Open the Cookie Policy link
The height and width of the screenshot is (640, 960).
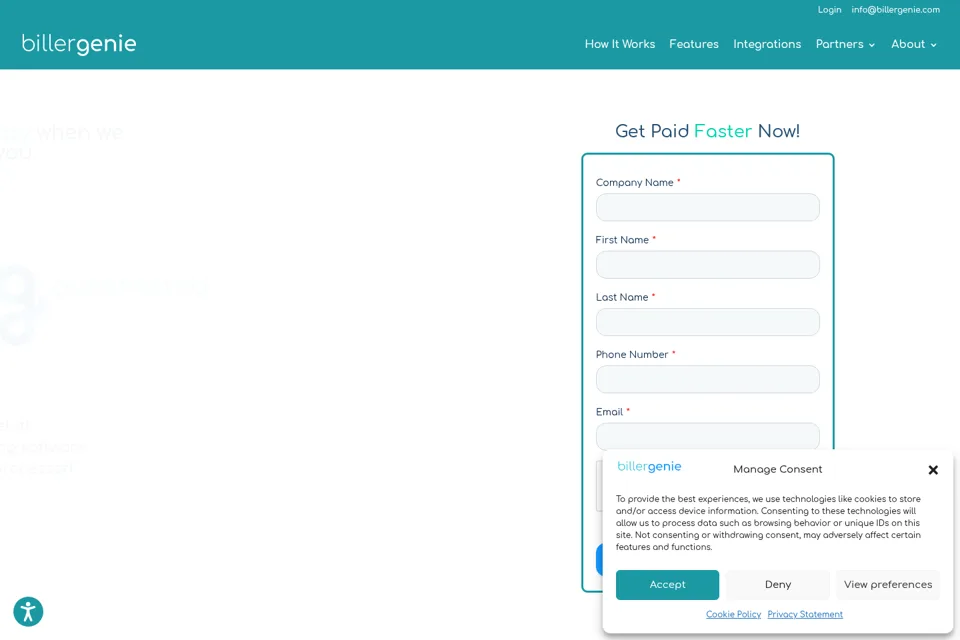[x=733, y=614]
